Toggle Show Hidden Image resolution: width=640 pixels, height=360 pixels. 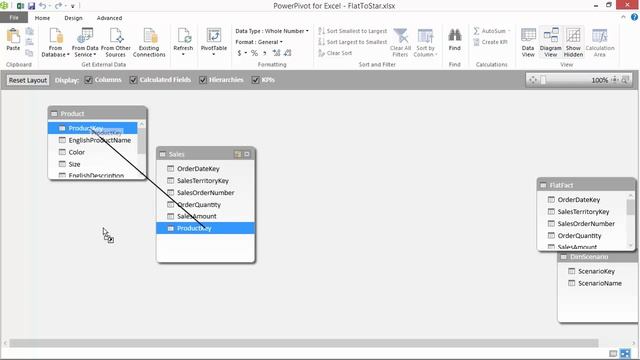tap(573, 42)
